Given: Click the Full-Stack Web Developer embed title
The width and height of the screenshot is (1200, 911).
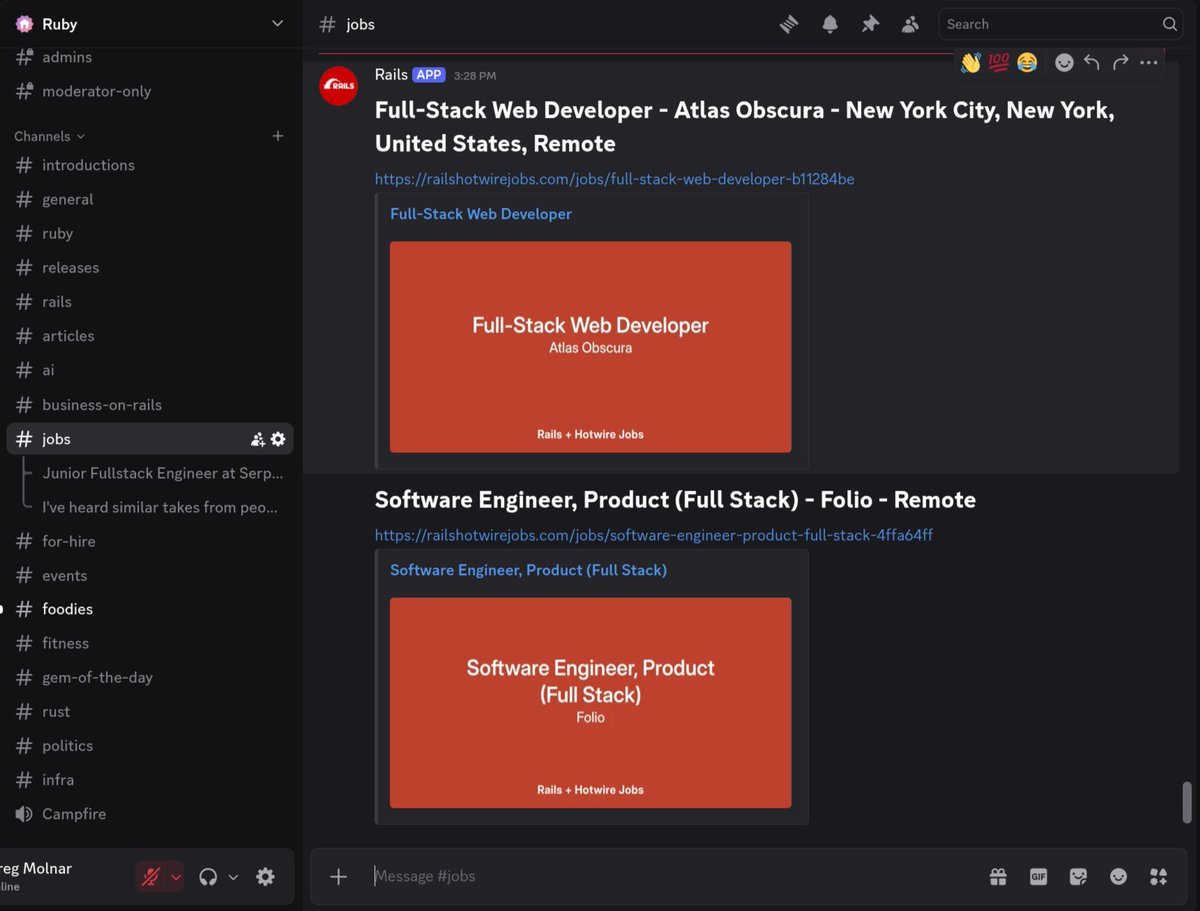Looking at the screenshot, I should click(x=481, y=214).
